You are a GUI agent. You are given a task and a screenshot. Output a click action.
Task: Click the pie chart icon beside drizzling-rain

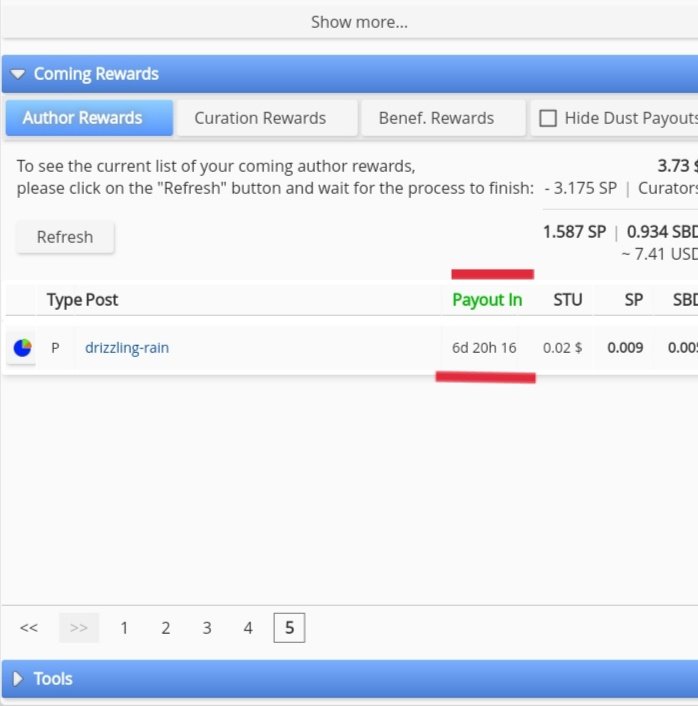(x=22, y=348)
